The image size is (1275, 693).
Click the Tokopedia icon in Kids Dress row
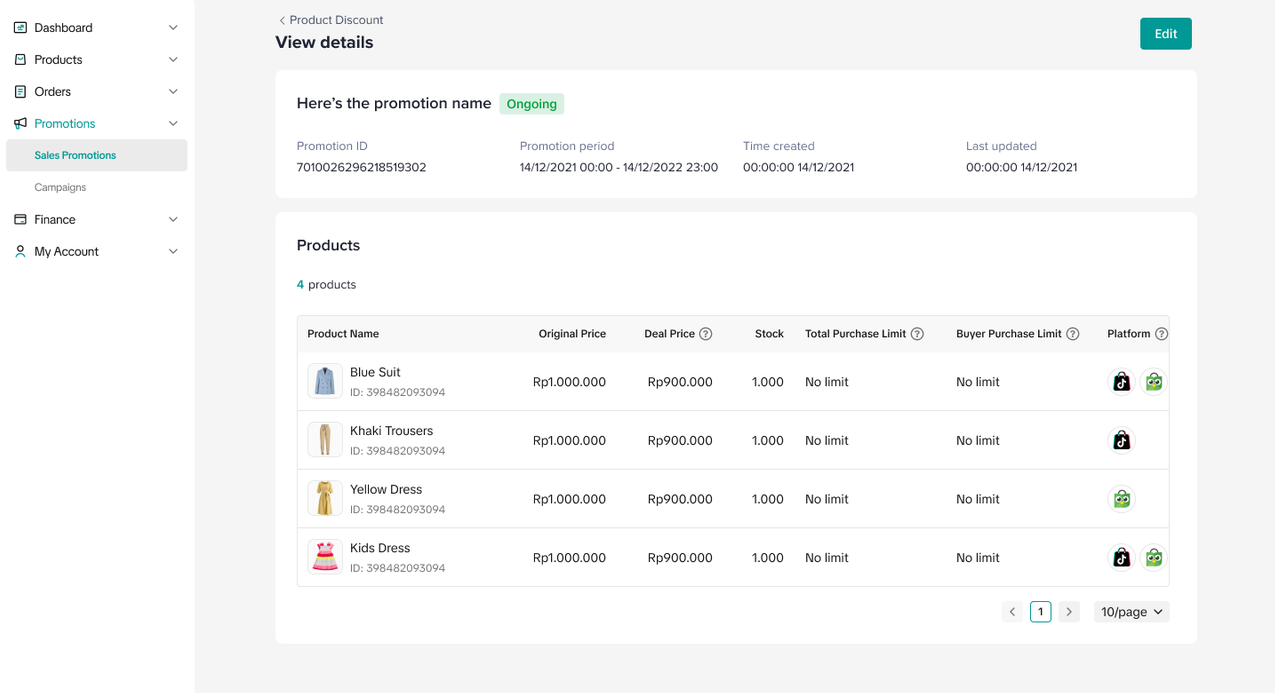1153,558
